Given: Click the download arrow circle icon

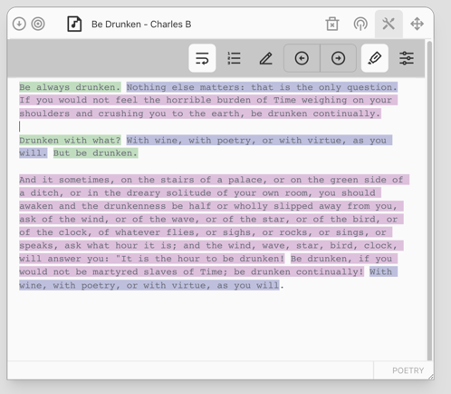Looking at the screenshot, I should (19, 24).
